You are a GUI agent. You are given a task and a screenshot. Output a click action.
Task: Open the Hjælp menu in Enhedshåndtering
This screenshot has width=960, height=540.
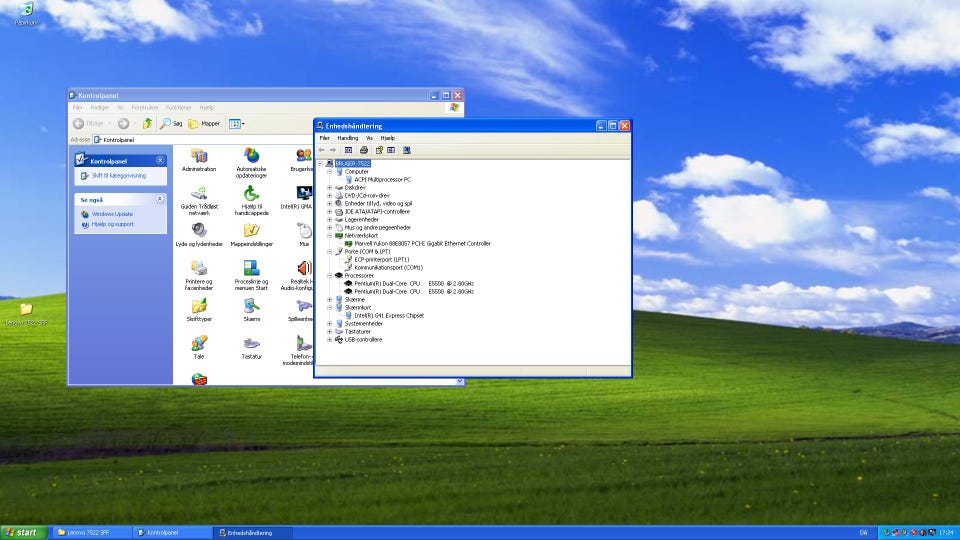(x=388, y=138)
